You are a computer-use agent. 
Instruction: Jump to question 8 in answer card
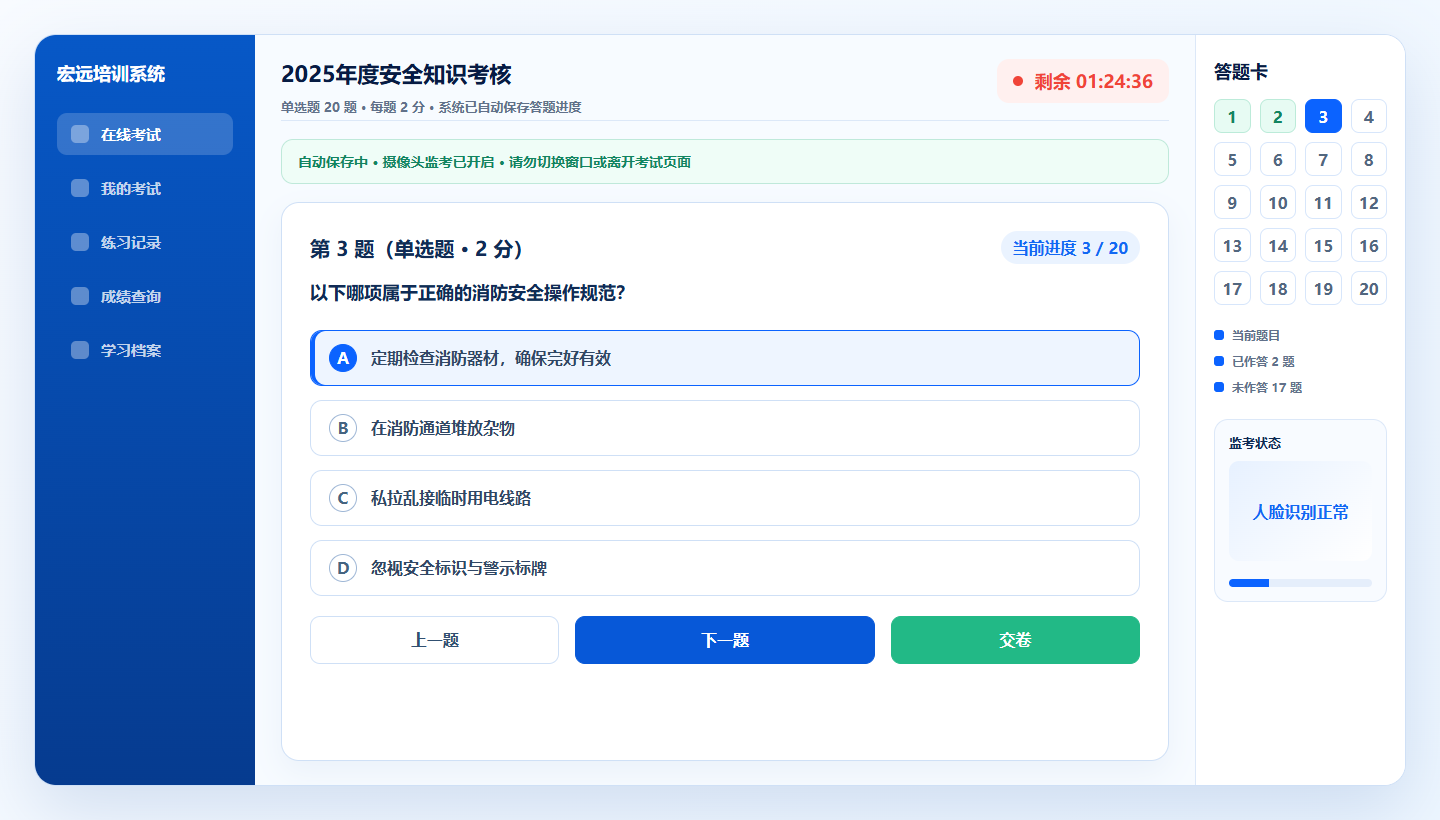tap(1369, 159)
